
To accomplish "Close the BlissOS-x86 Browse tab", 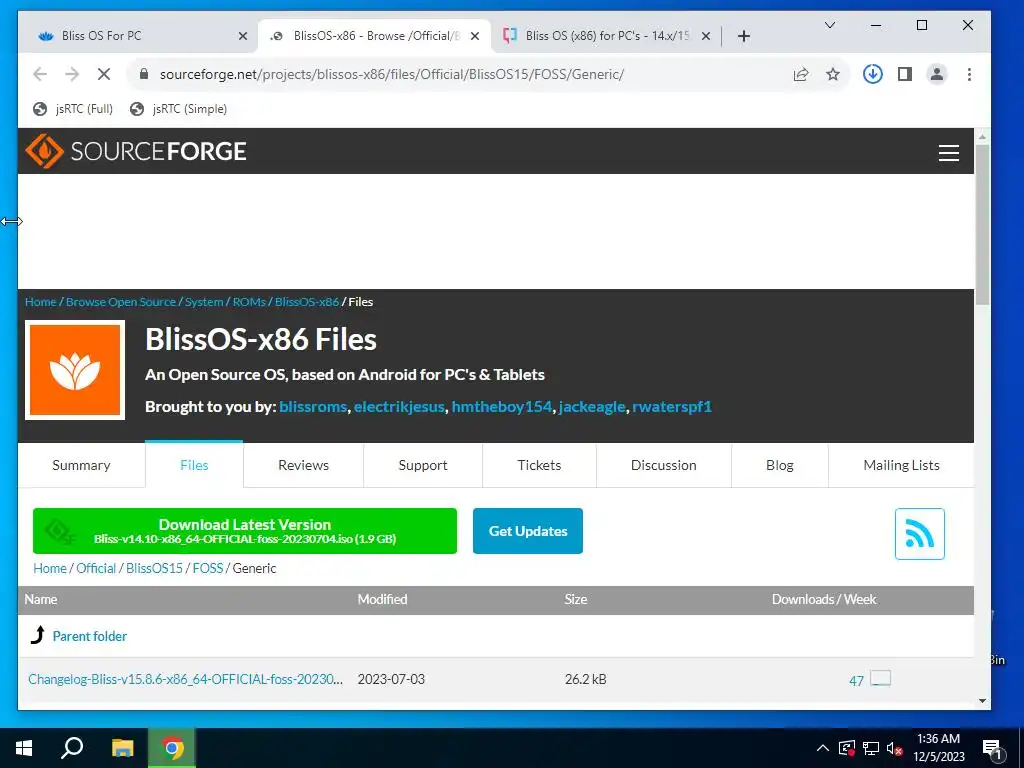I will point(475,36).
